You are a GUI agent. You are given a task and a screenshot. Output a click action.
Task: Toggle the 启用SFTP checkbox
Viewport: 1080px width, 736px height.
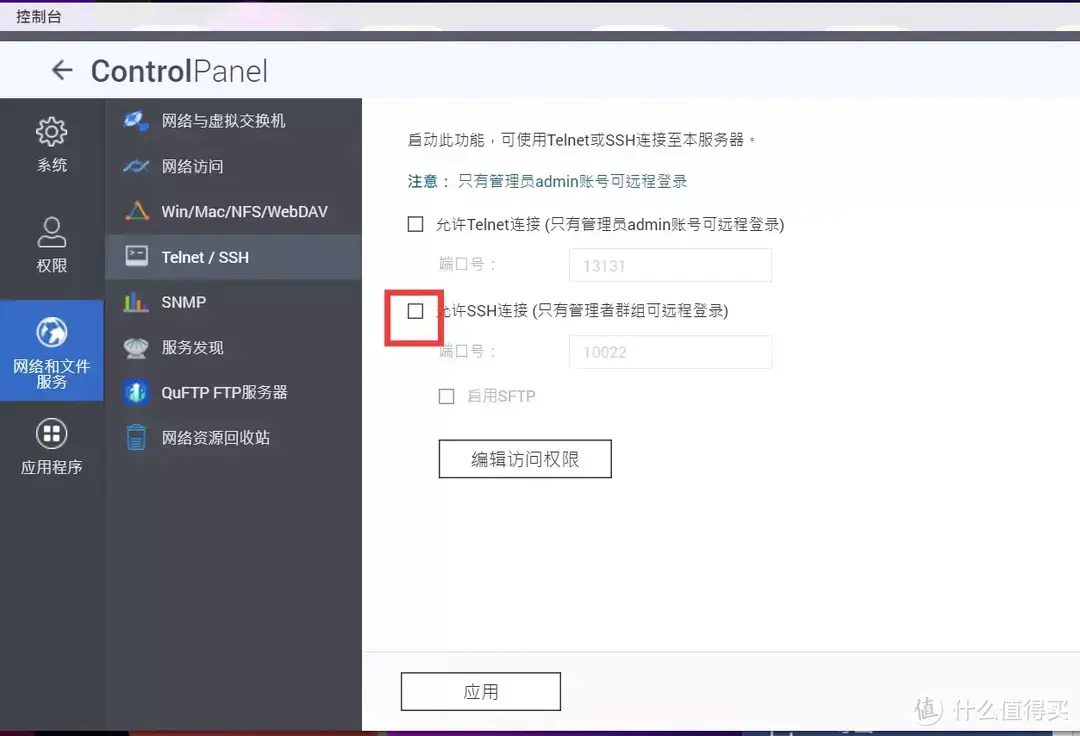point(447,396)
